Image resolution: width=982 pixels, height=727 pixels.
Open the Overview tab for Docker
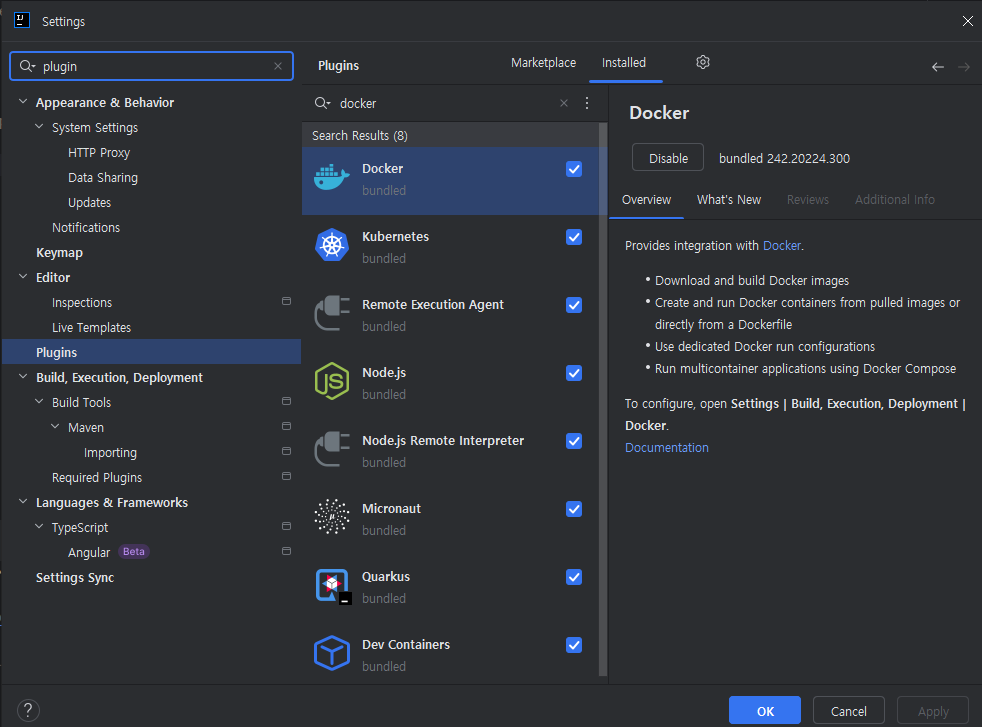point(646,200)
